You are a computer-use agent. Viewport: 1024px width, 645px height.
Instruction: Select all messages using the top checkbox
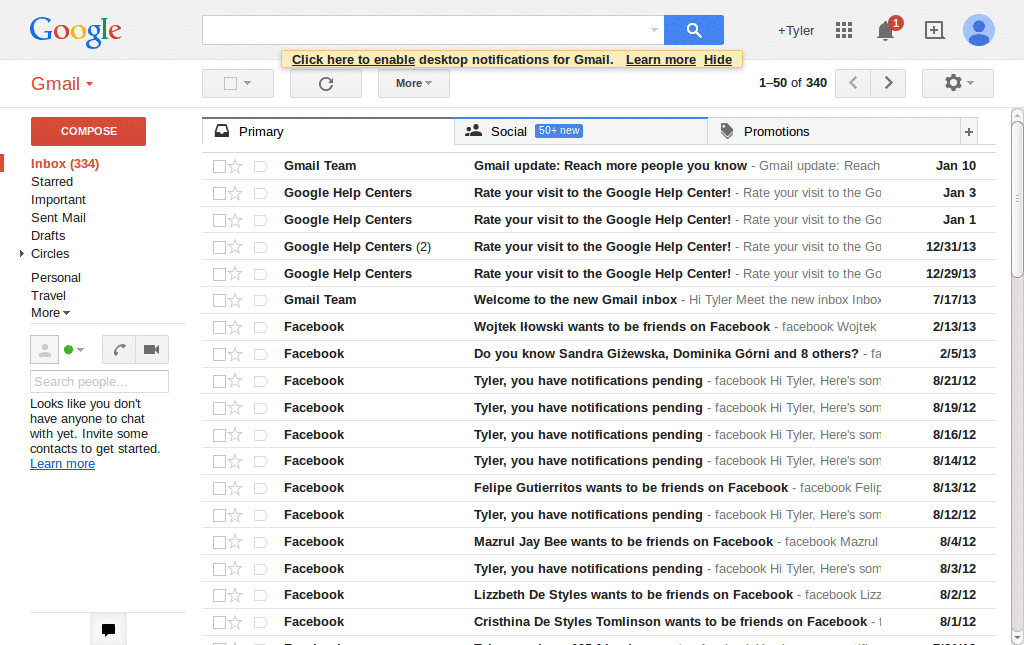point(231,83)
